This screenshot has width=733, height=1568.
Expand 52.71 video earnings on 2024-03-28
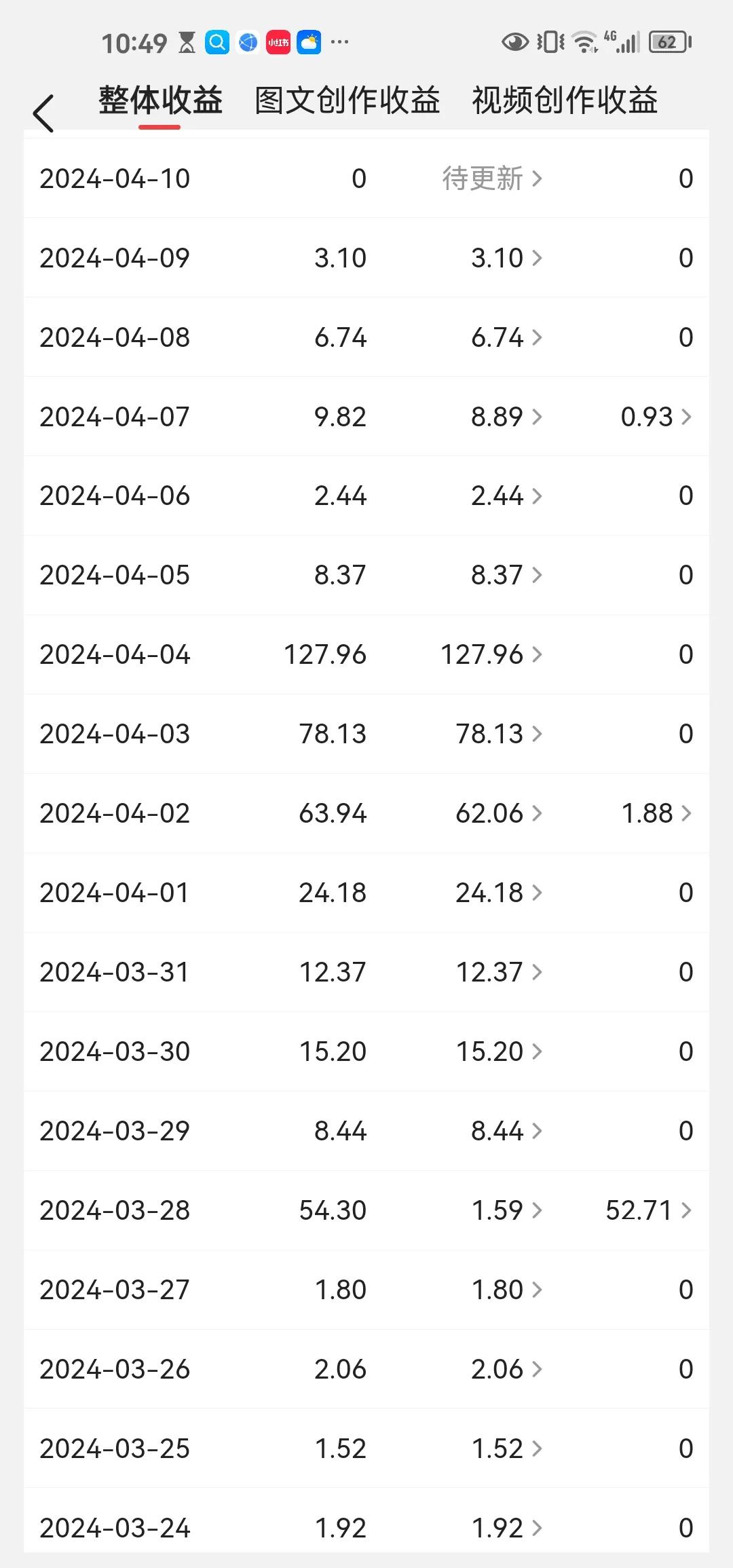[647, 1210]
